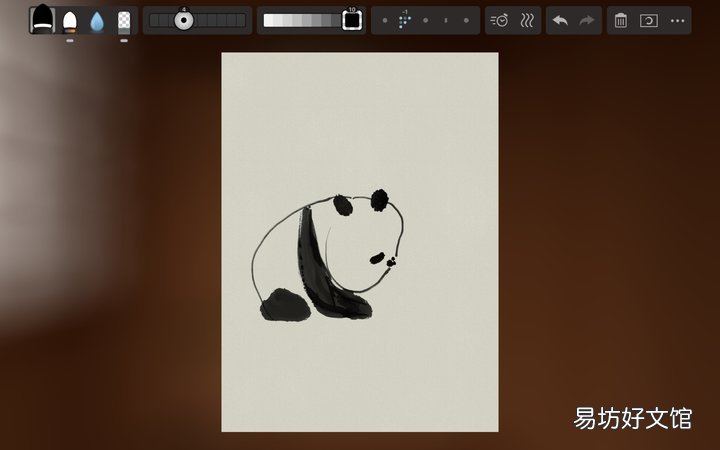Toggle the wavy lines bleed effect
Image resolution: width=720 pixels, height=450 pixels.
(x=527, y=21)
